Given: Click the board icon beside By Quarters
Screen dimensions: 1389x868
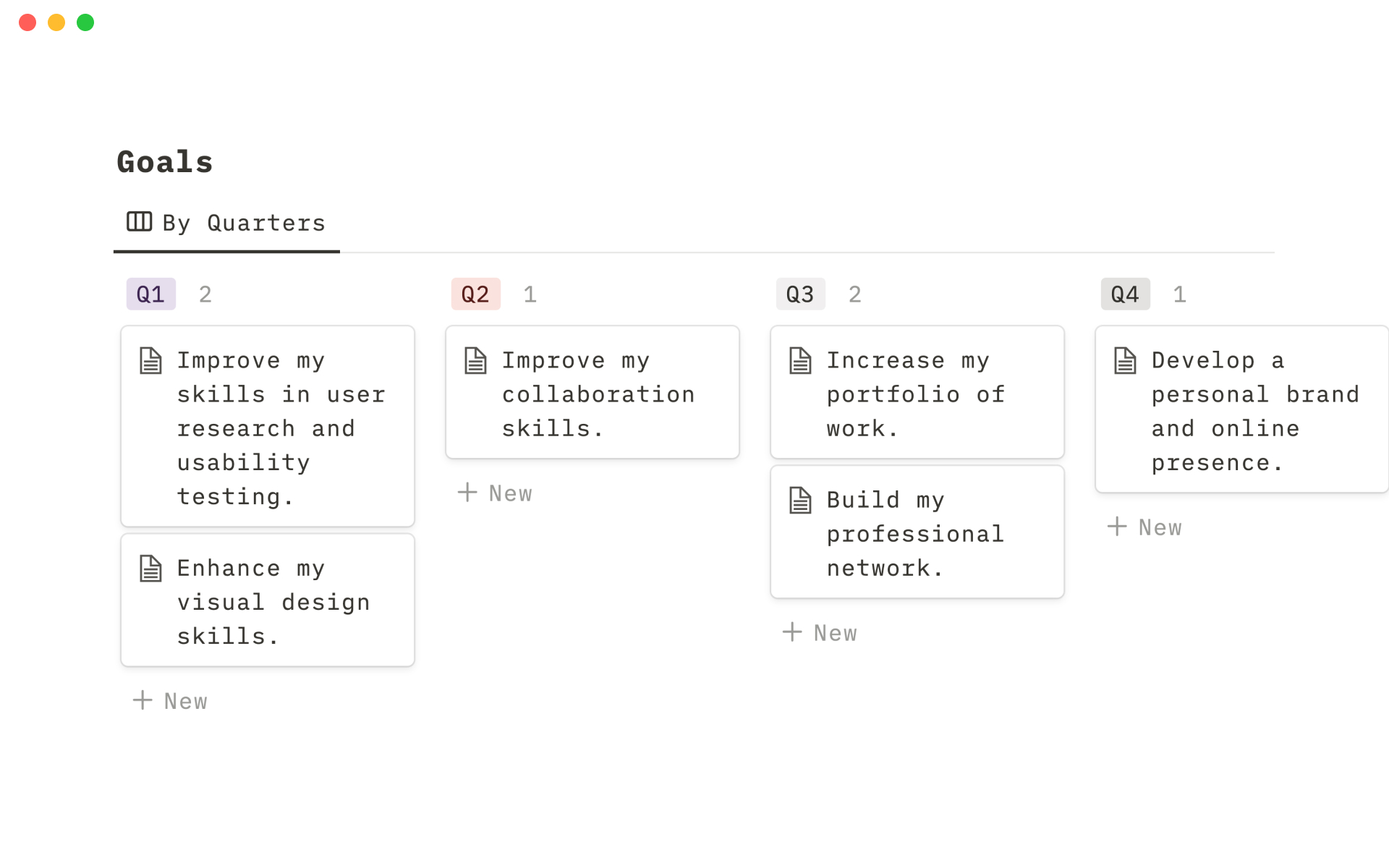Looking at the screenshot, I should [139, 221].
